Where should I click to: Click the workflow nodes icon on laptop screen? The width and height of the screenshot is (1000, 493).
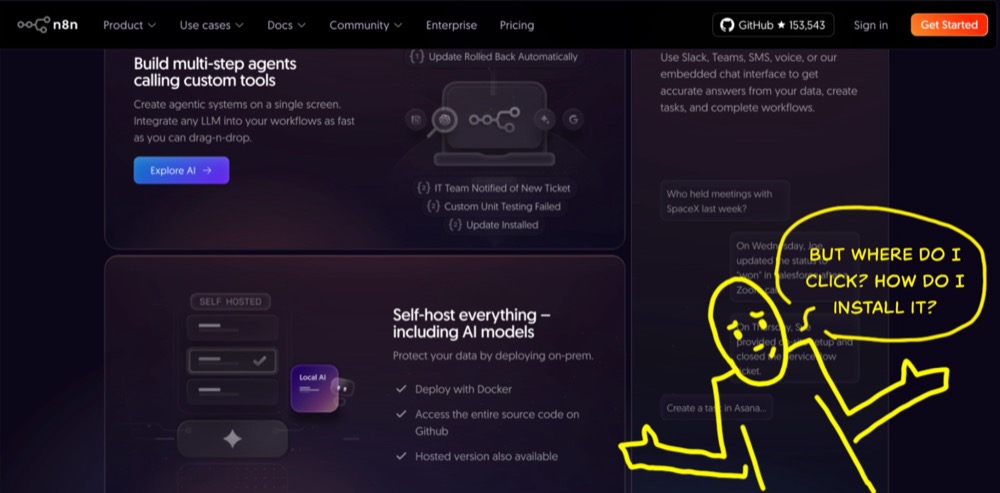(494, 120)
